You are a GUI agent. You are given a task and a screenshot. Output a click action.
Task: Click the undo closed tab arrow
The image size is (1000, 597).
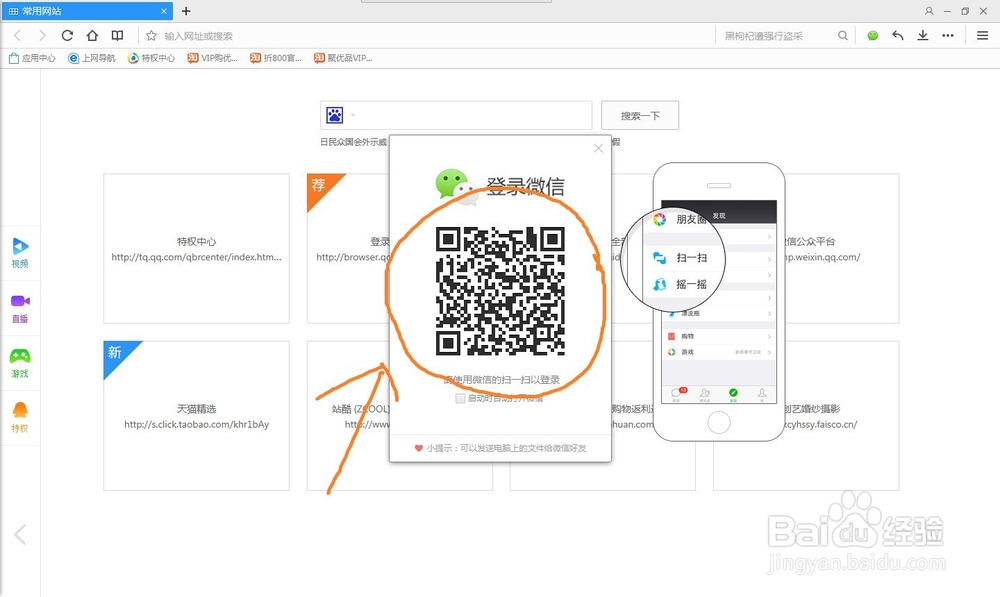[x=898, y=36]
